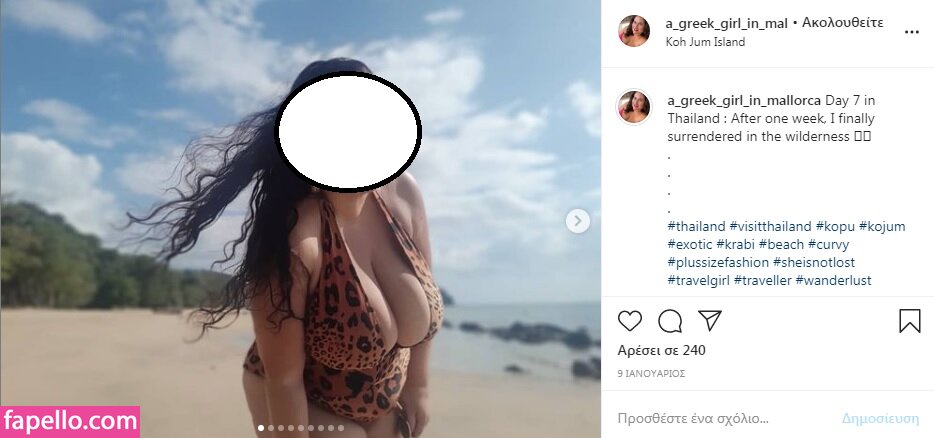This screenshot has height=438, width=934.
Task: Click the Δημοσίευση post button
Action: point(880,418)
